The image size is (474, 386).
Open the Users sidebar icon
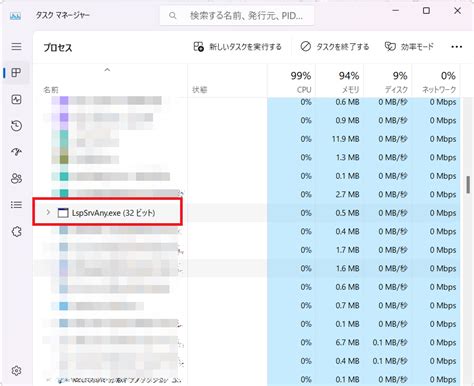[x=16, y=178]
